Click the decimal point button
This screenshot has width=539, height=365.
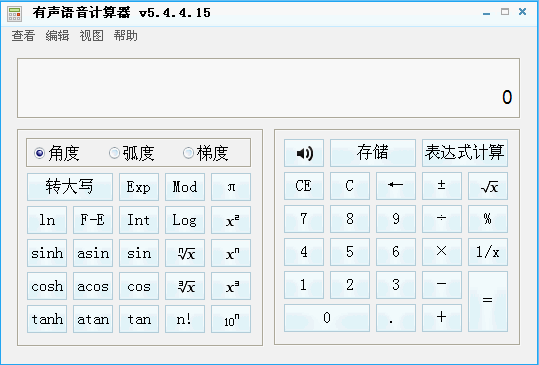point(396,318)
